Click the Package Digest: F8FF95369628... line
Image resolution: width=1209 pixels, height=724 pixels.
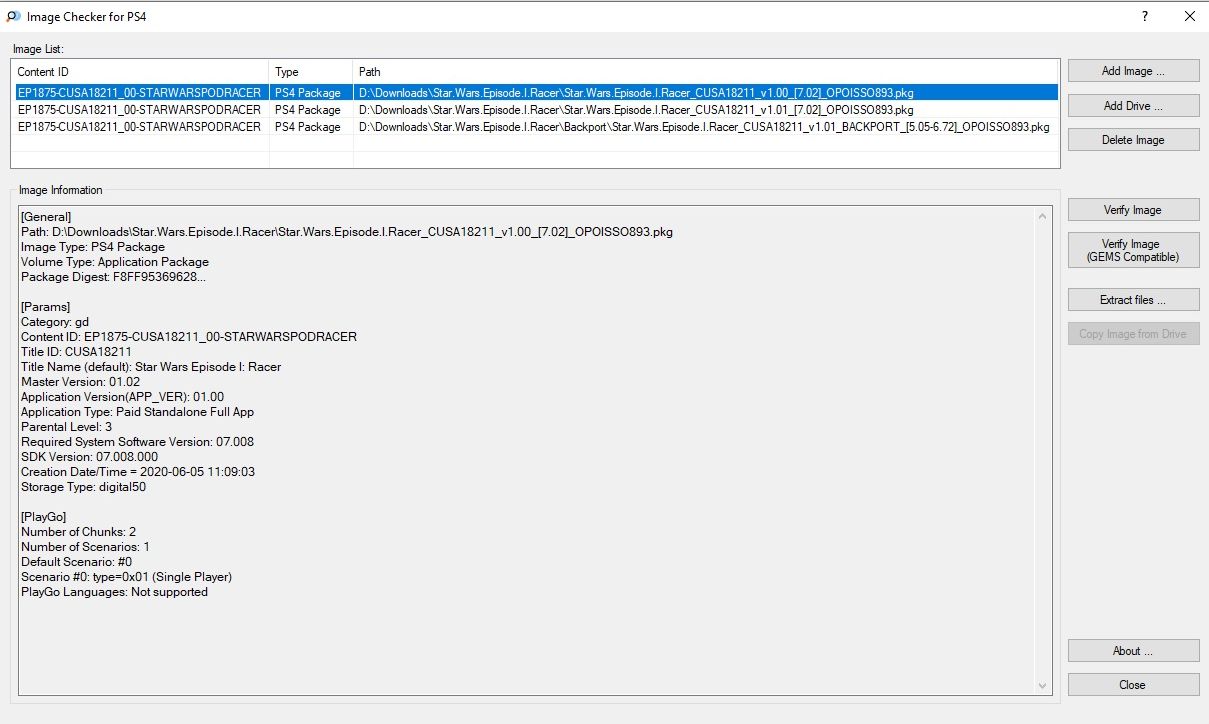pos(113,277)
